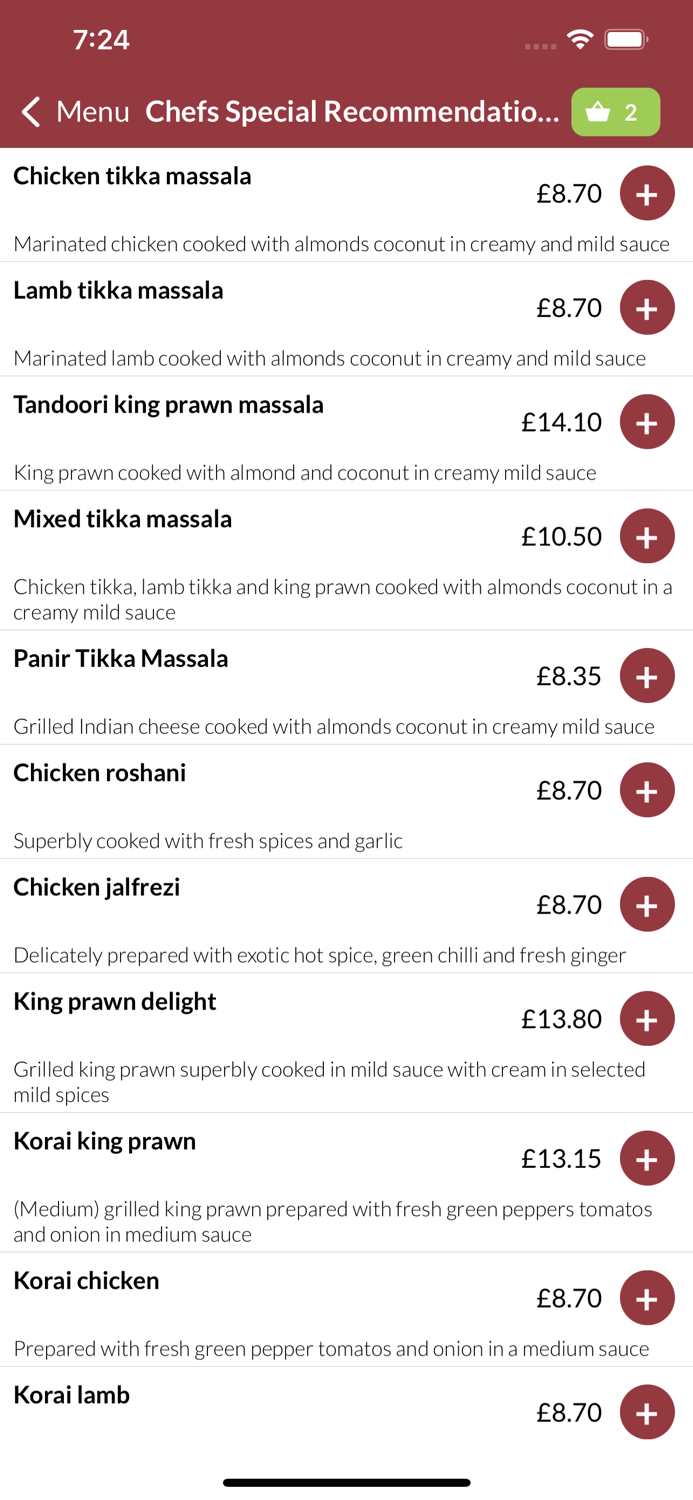View the King prawn delight description text

pyautogui.click(x=330, y=1082)
